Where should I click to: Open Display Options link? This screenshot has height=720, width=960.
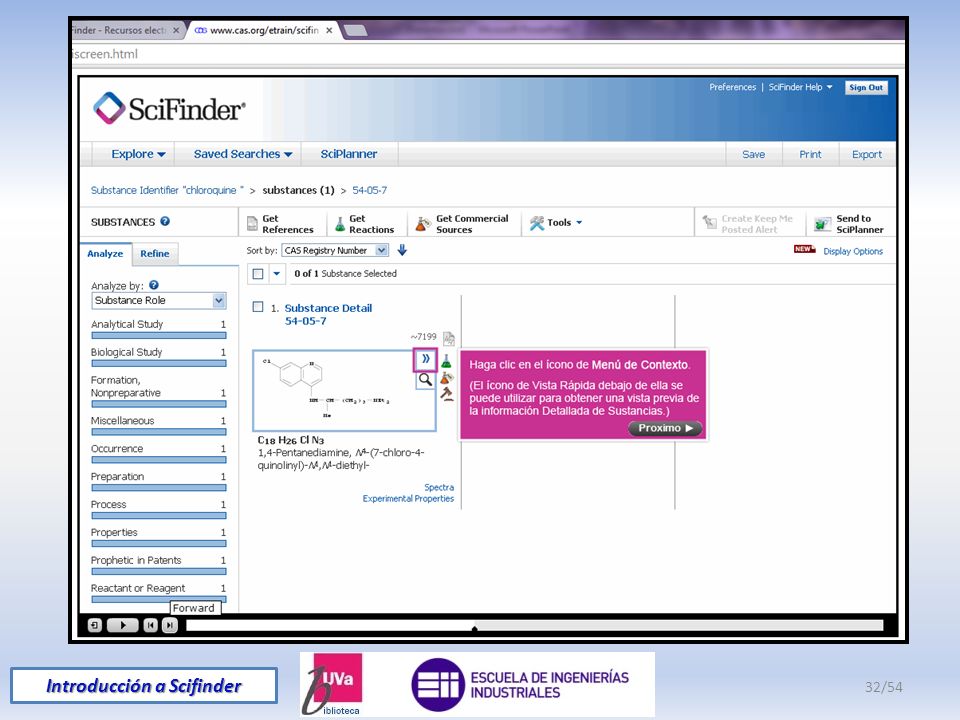[x=853, y=251]
